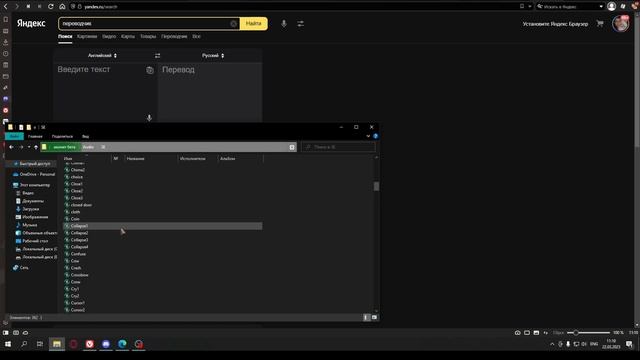The width and height of the screenshot is (640, 360).
Task: Open the Вид ribbon tab in Explorer
Action: (85, 136)
